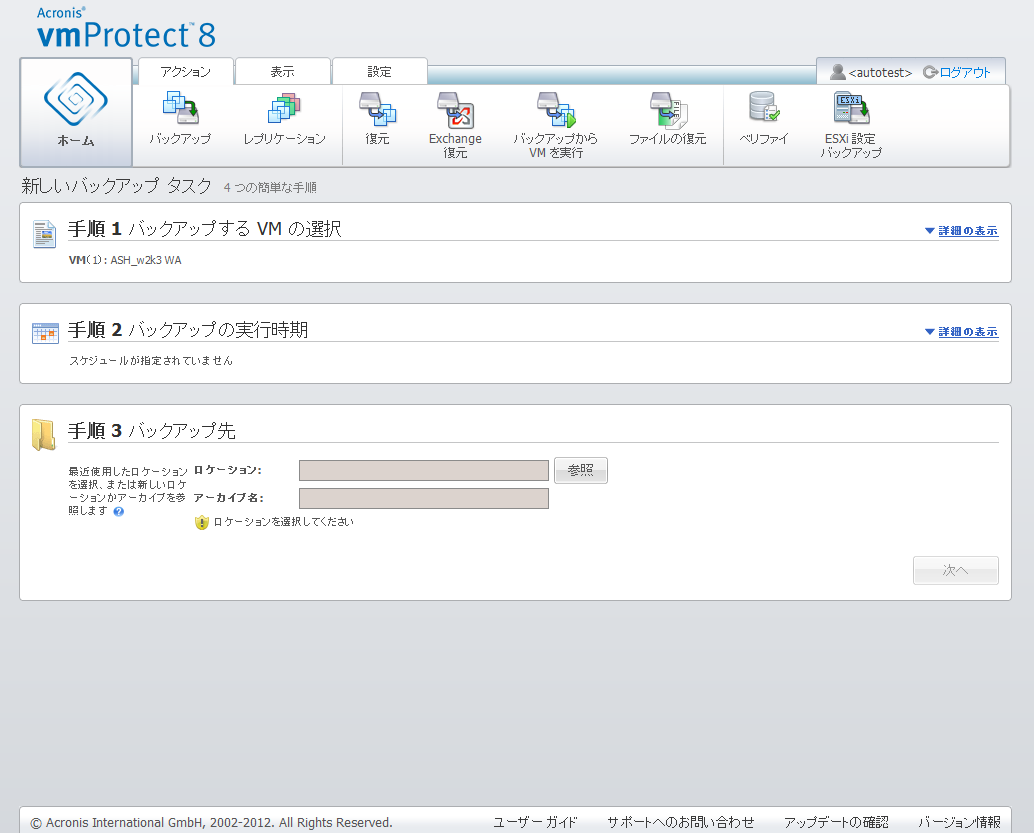Expand details for step 1 VM selection
Screen dimensions: 1034x833
coord(961,231)
